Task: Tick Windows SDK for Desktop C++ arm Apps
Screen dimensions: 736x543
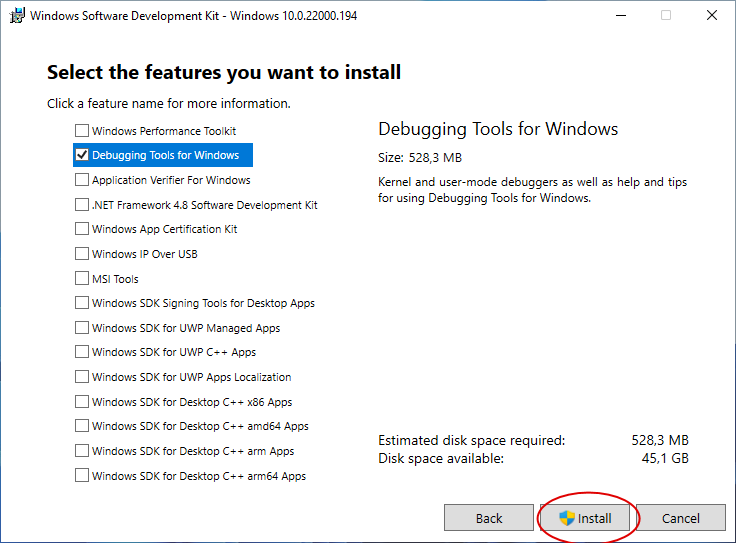Action: 82,451
